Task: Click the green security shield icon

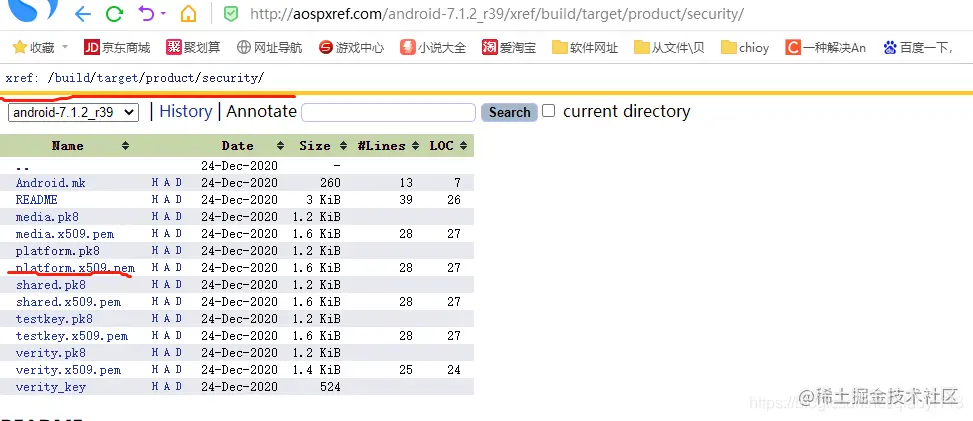Action: click(x=231, y=14)
